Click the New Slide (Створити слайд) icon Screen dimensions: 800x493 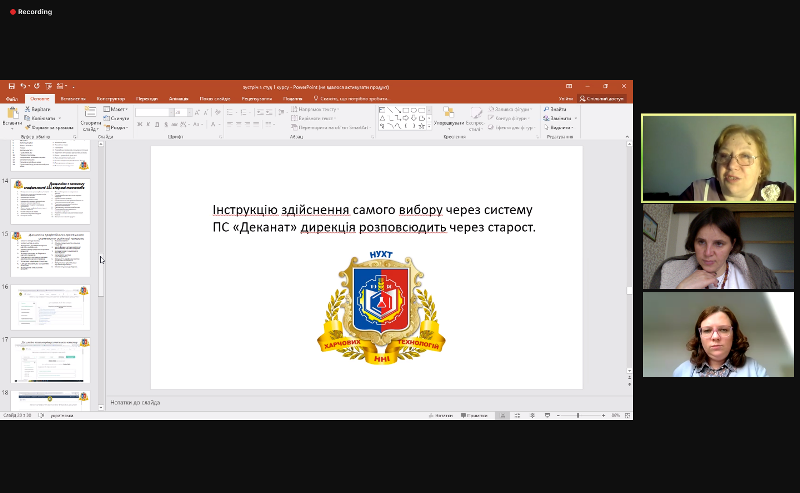90,116
